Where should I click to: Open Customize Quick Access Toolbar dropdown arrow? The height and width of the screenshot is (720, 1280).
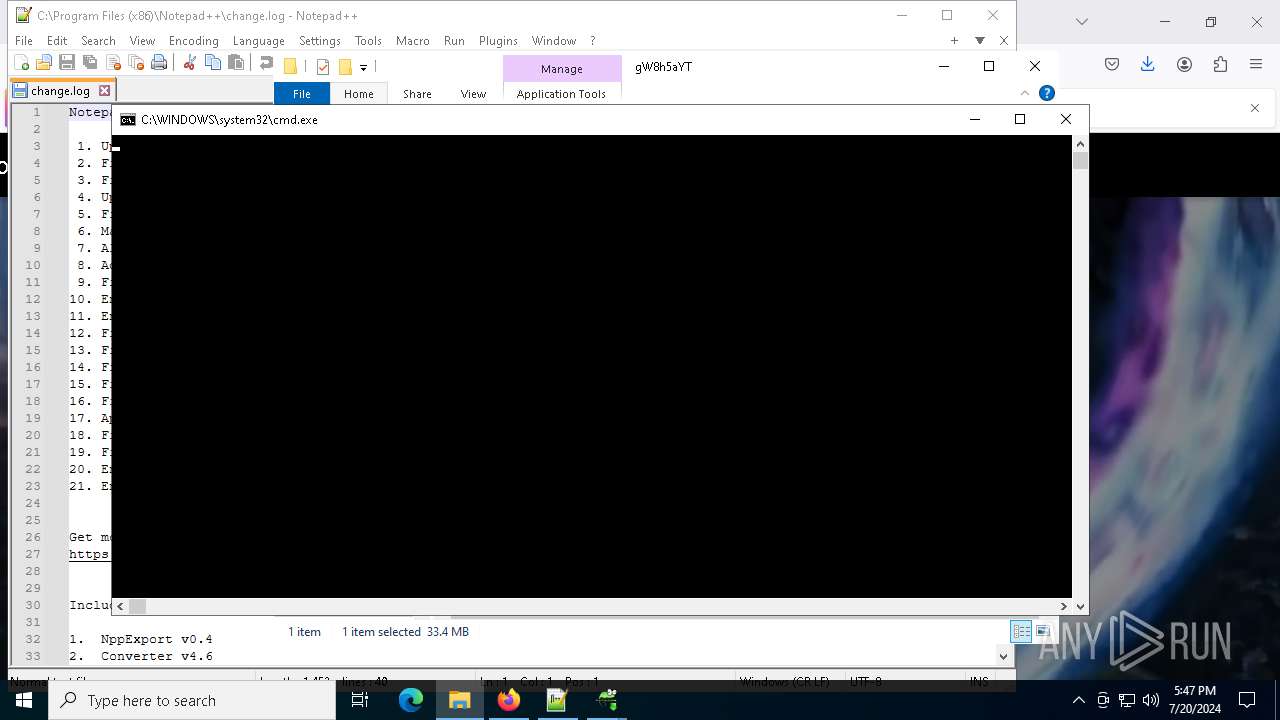[x=363, y=67]
